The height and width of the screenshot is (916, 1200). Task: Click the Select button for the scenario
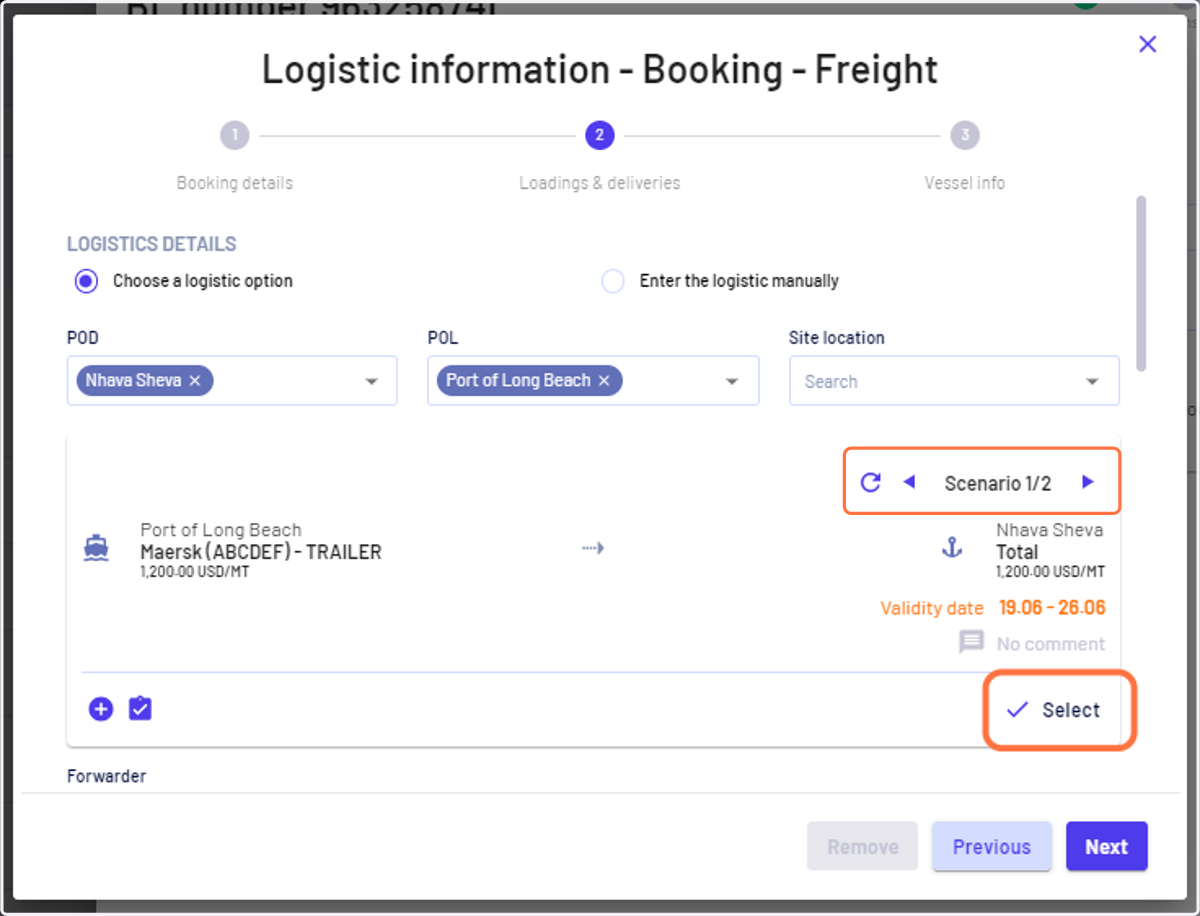[x=1054, y=710]
